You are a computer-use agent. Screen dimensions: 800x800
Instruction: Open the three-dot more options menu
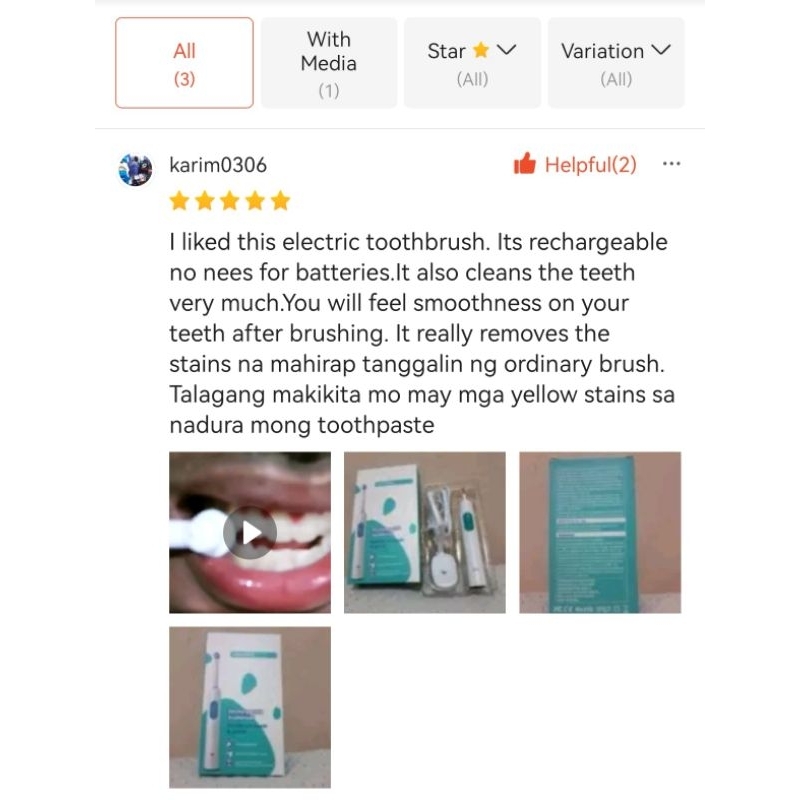(671, 164)
